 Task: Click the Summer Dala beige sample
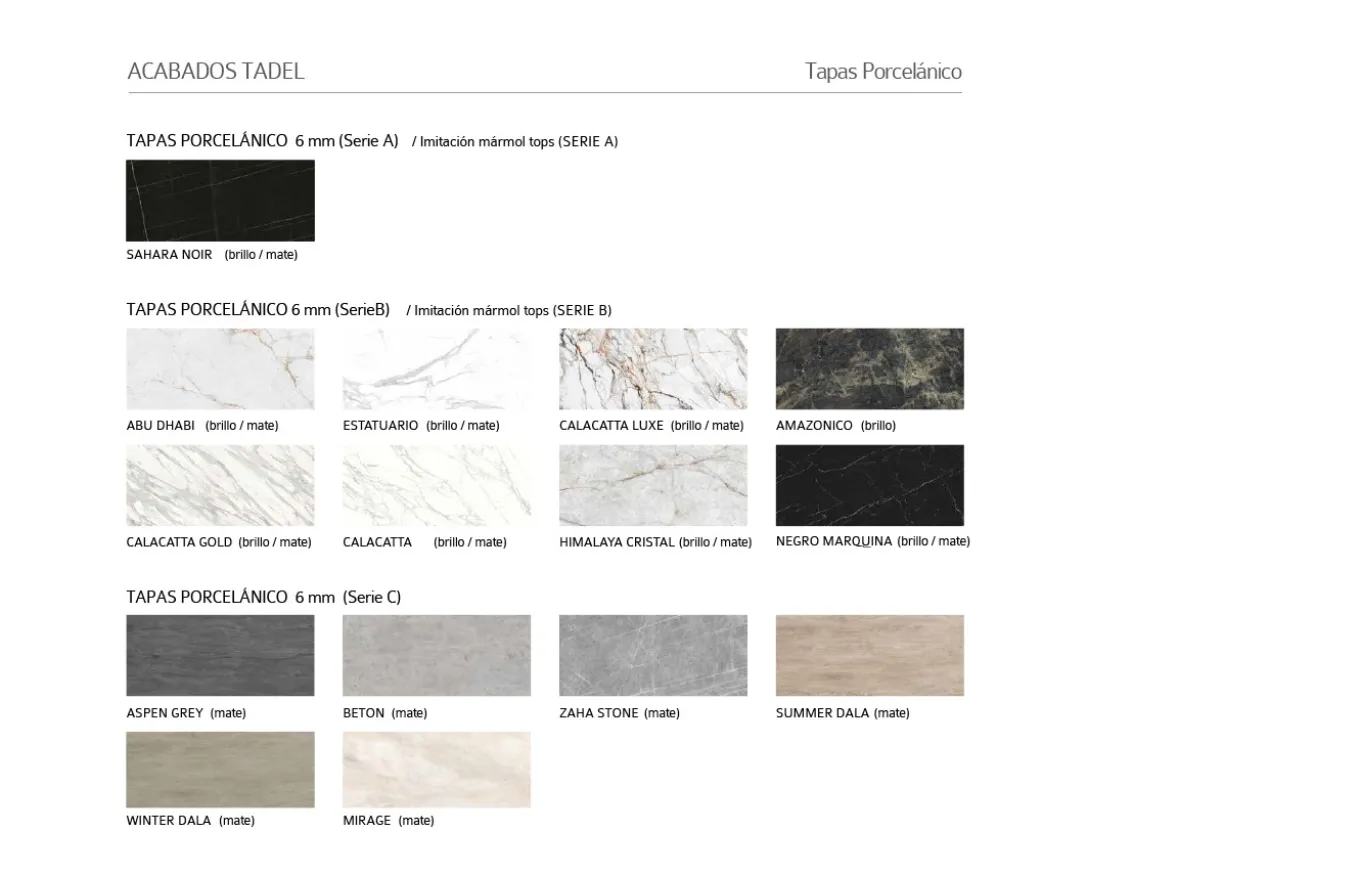(x=869, y=656)
